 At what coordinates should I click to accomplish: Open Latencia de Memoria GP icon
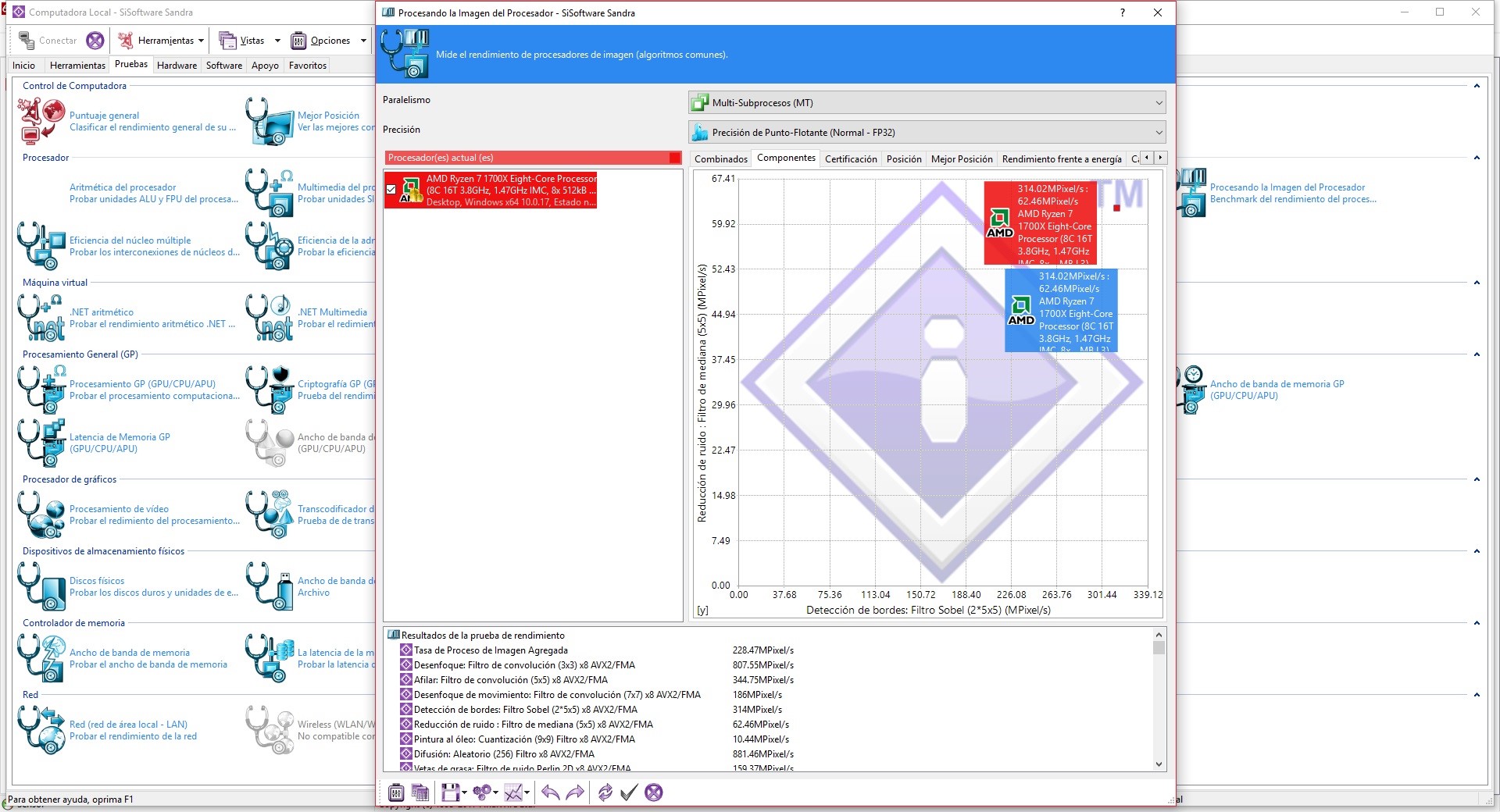[x=41, y=443]
